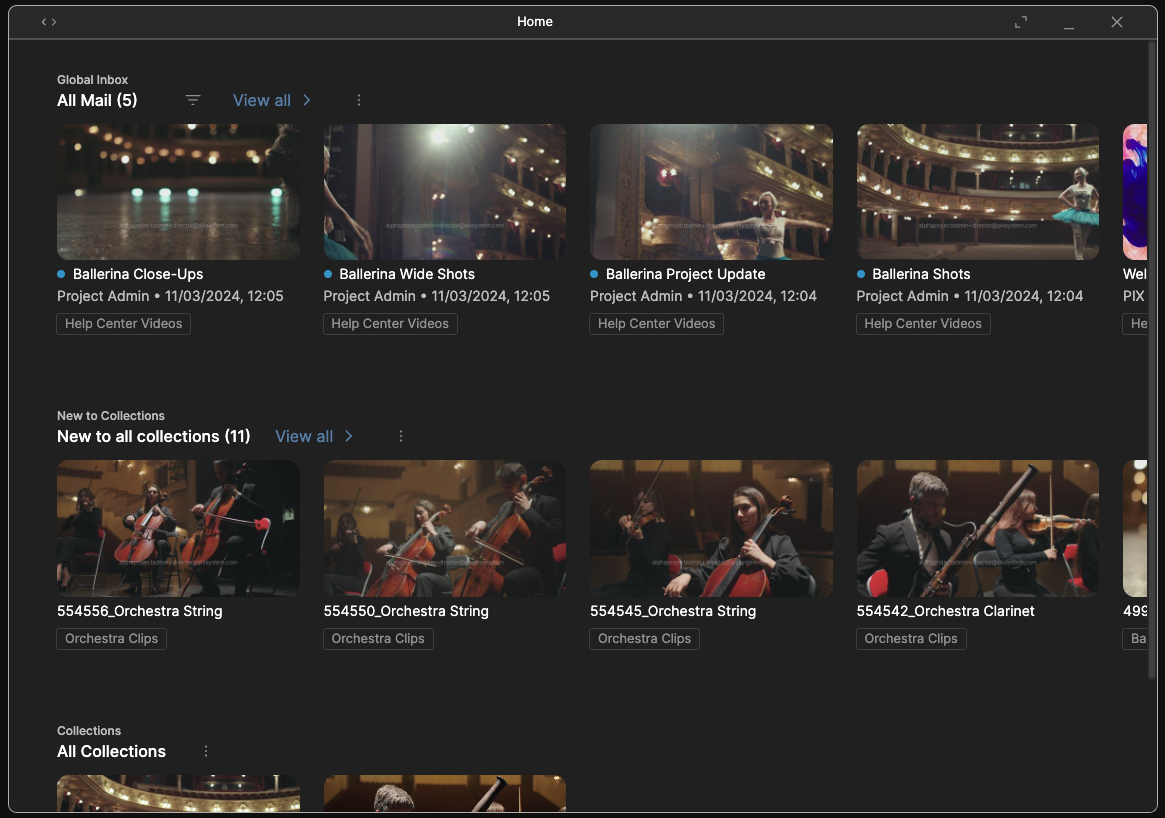Screen dimensions: 1165x818
Task: Open 554550_Orchestra String clip thumbnail
Action: 444,528
